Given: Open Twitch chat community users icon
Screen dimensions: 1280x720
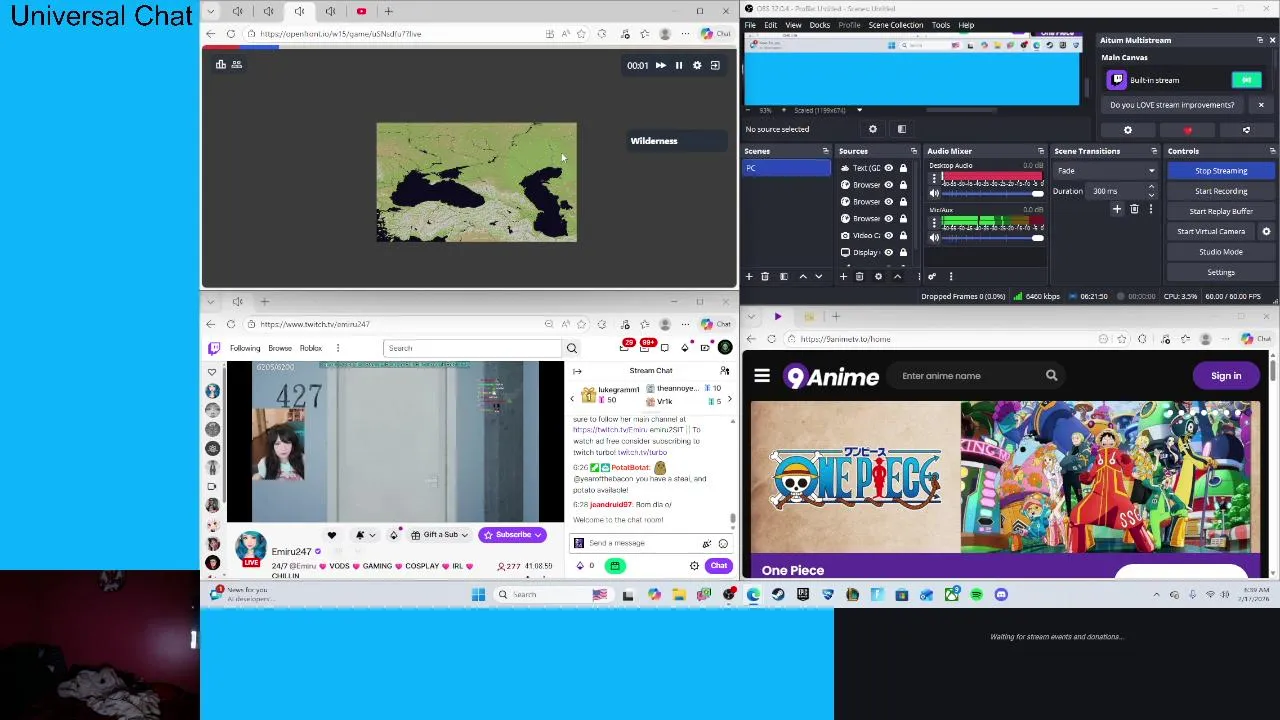Looking at the screenshot, I should click(725, 371).
